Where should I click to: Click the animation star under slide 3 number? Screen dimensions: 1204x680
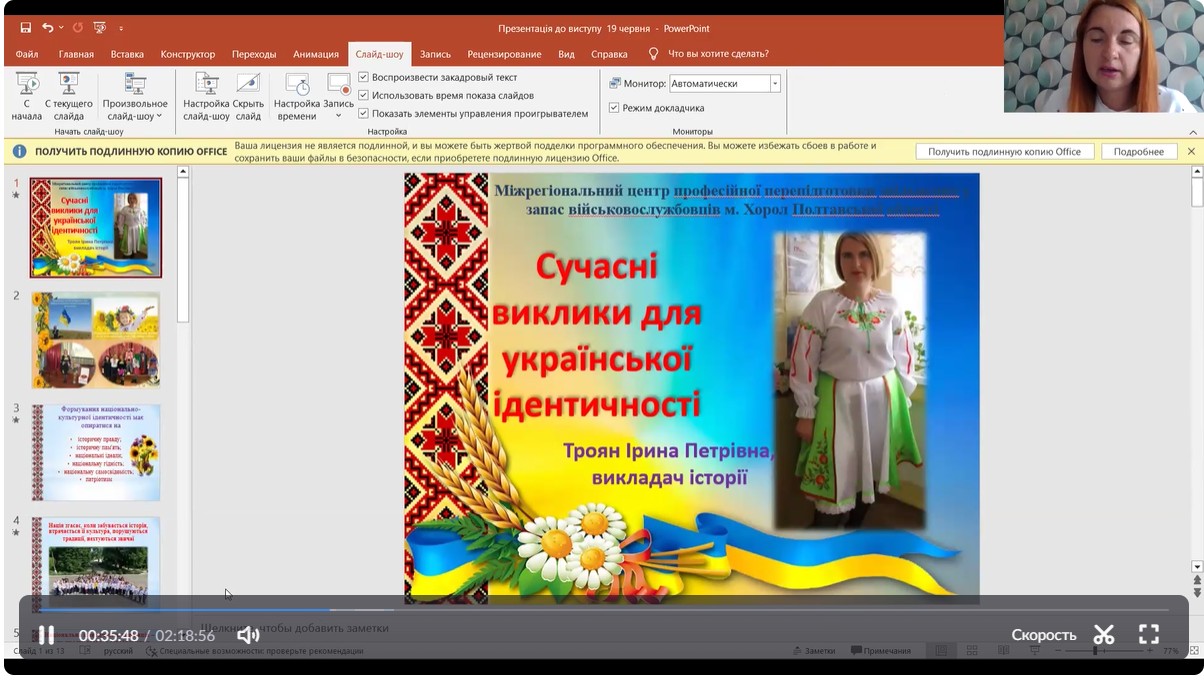pyautogui.click(x=16, y=420)
